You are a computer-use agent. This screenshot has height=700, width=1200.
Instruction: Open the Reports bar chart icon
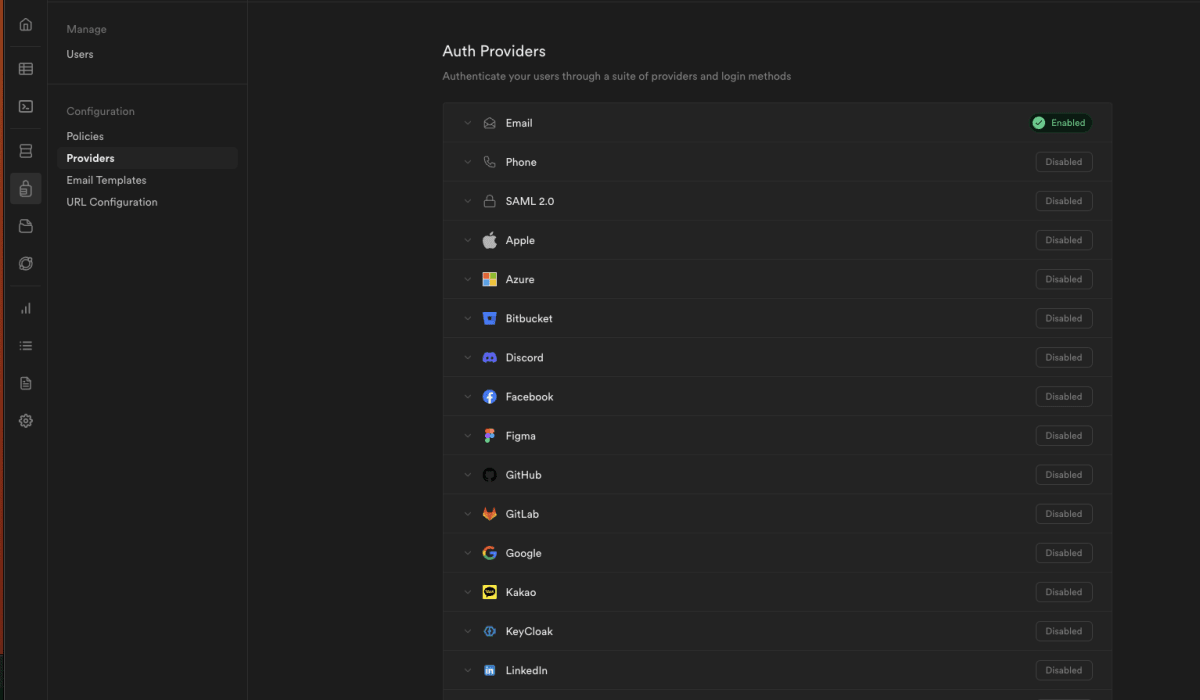pyautogui.click(x=26, y=308)
